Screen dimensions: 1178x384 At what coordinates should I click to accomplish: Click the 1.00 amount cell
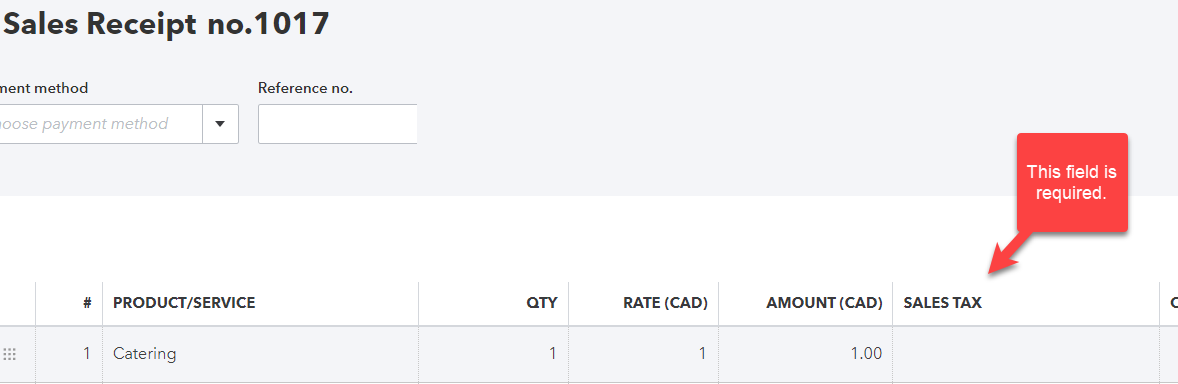point(805,354)
